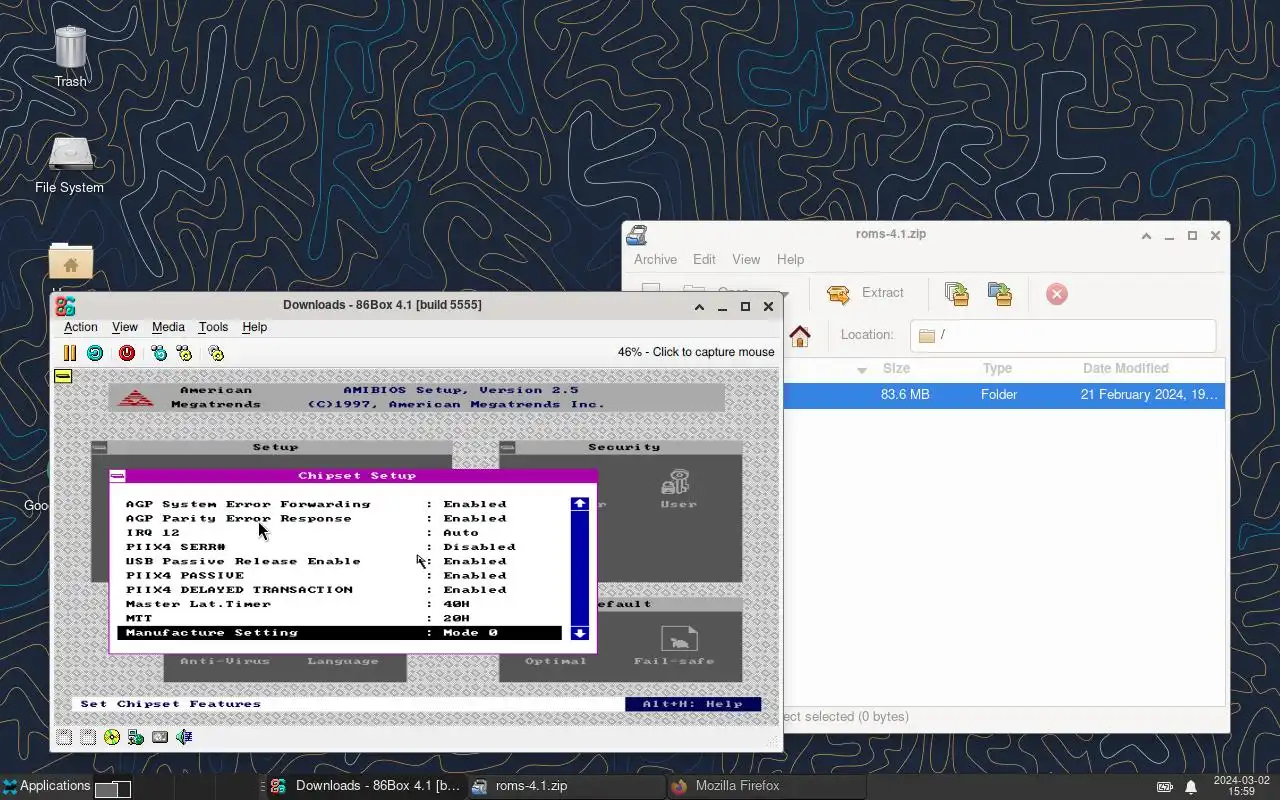Open Tools menu in 86Box

coord(213,327)
